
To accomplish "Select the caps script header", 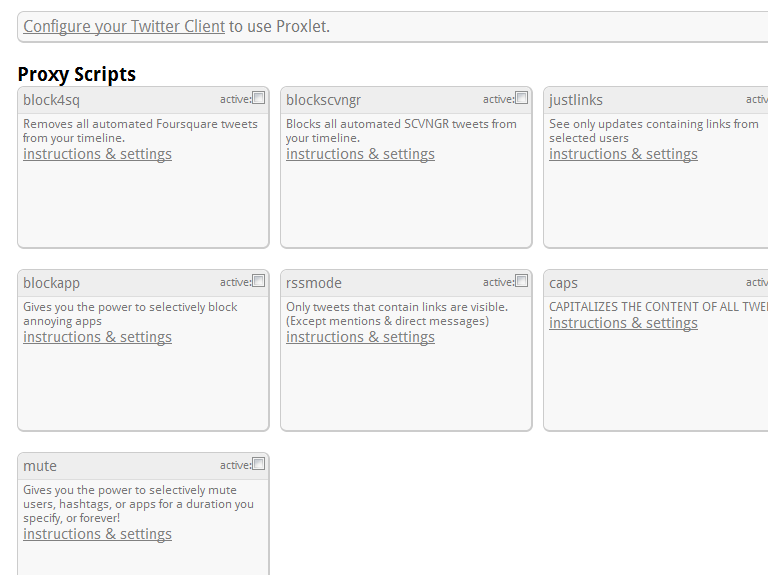I will click(x=563, y=283).
